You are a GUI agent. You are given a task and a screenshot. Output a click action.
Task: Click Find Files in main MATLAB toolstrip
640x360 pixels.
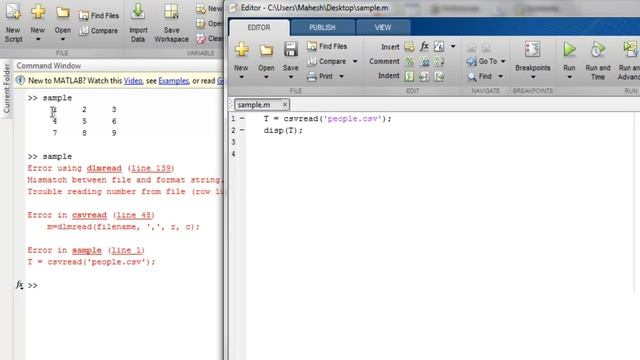(x=99, y=16)
